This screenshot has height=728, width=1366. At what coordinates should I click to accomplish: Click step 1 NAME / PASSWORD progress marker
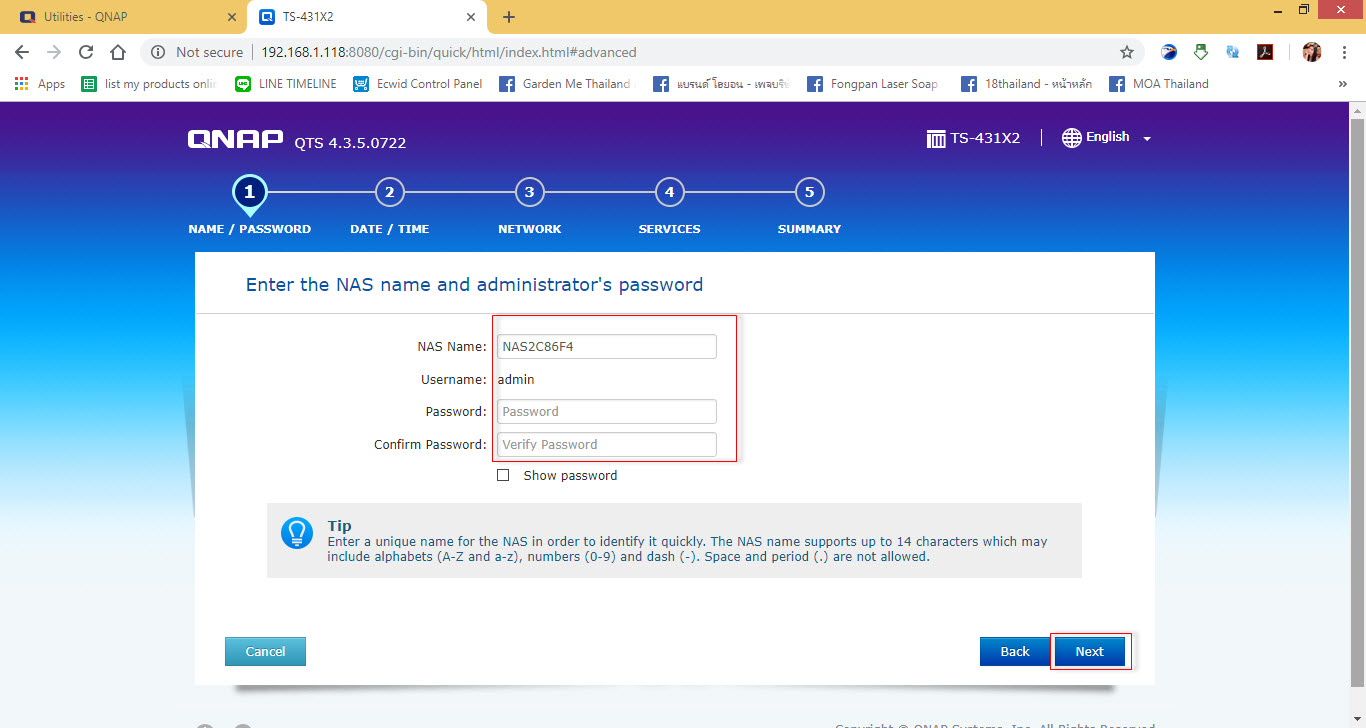point(249,191)
